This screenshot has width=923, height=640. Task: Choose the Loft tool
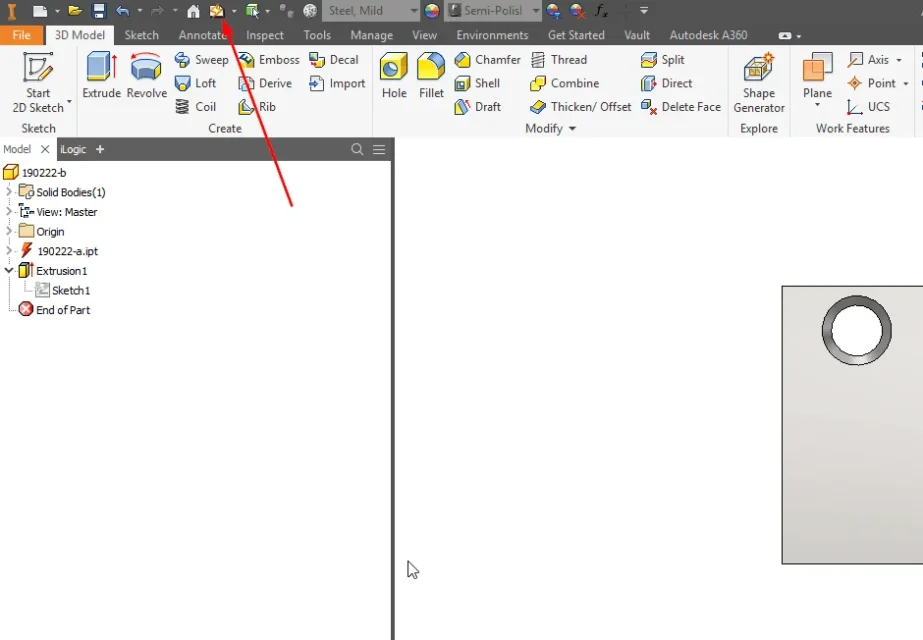coord(195,83)
